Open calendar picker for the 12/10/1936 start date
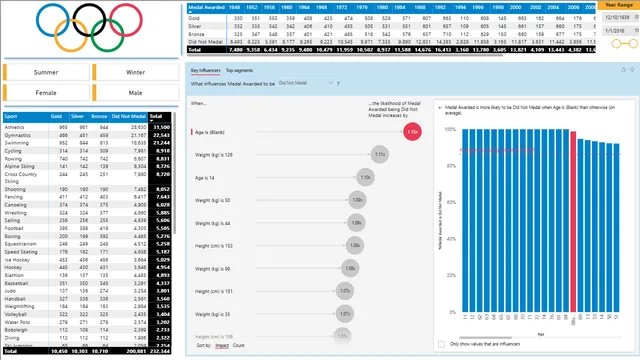This screenshot has width=640, height=360. pyautogui.click(x=636, y=18)
